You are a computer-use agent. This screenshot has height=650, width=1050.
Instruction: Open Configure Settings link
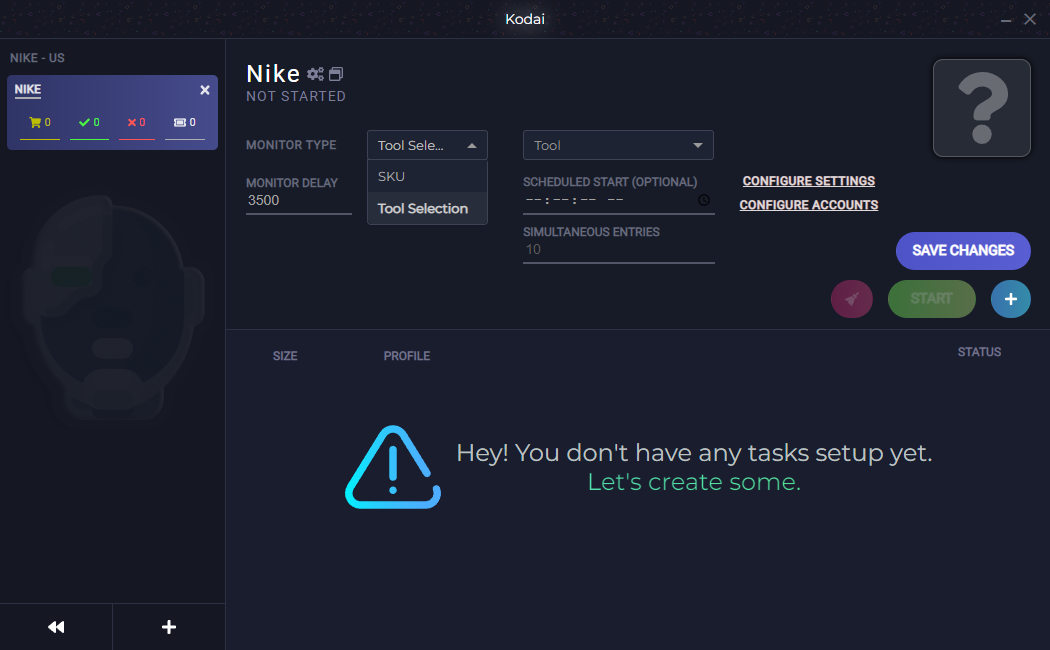808,181
